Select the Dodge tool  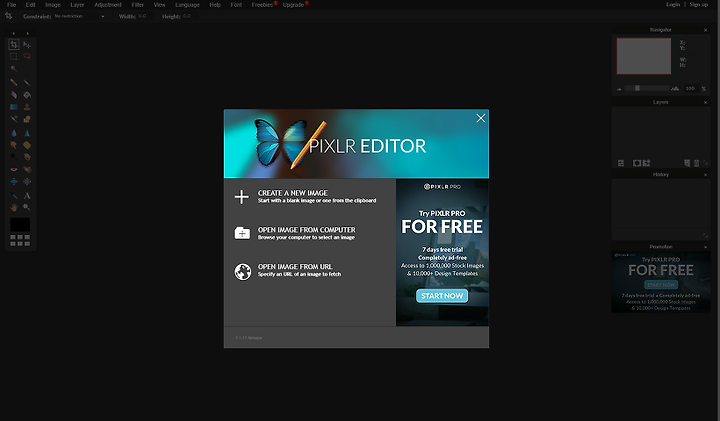pyautogui.click(x=14, y=157)
